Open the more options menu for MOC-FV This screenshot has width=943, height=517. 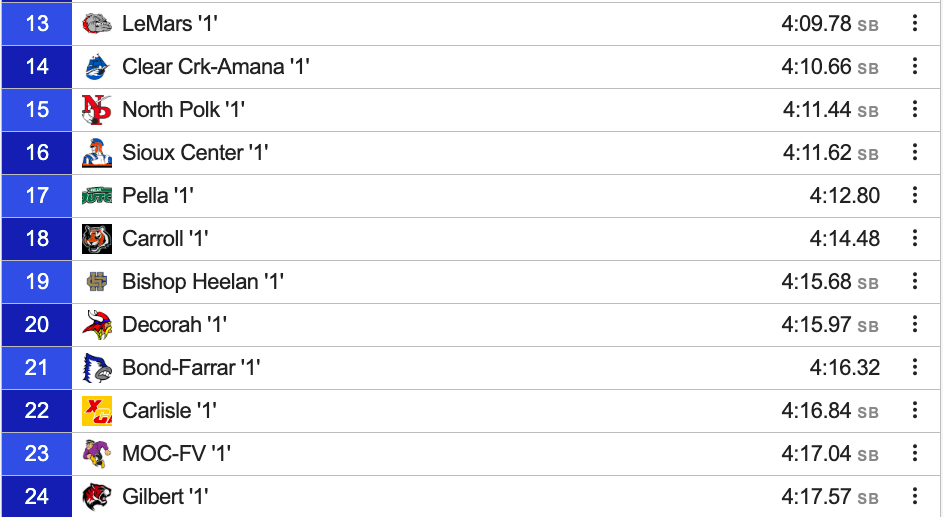coord(915,453)
